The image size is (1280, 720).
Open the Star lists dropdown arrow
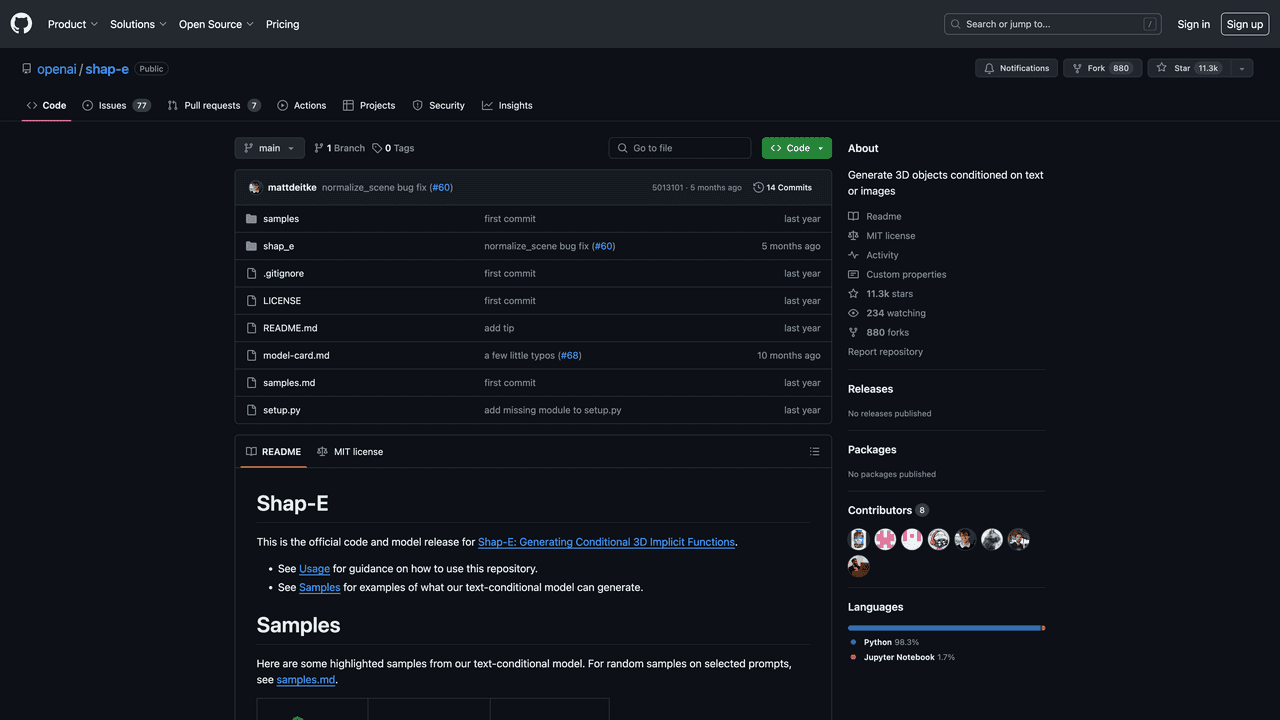coord(1241,68)
